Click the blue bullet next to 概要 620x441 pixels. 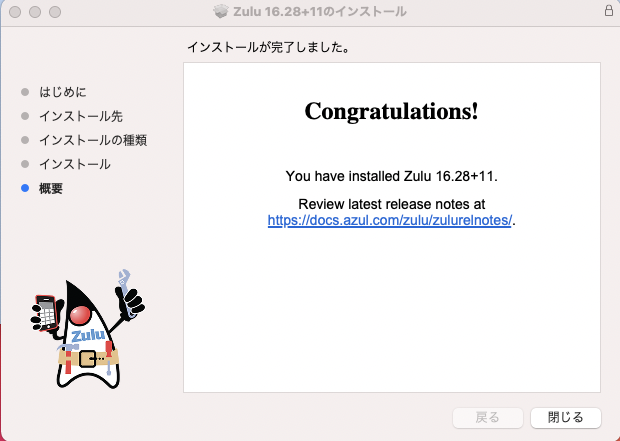(x=25, y=188)
